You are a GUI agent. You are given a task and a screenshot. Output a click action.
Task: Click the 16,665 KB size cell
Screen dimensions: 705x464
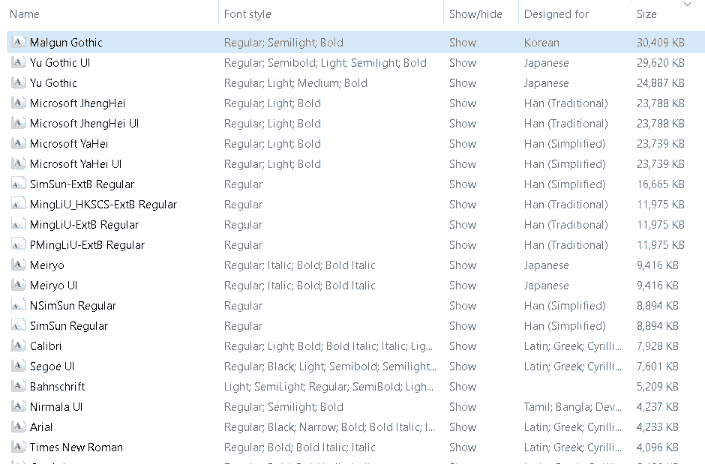(x=660, y=184)
